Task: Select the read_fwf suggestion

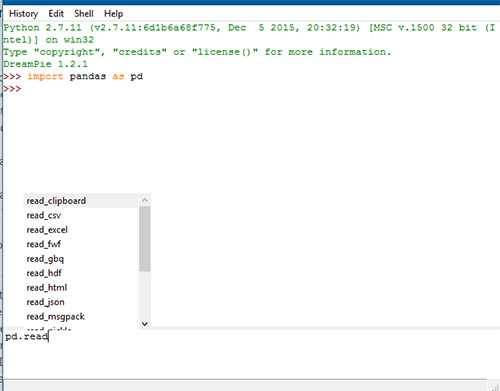Action: [82, 244]
